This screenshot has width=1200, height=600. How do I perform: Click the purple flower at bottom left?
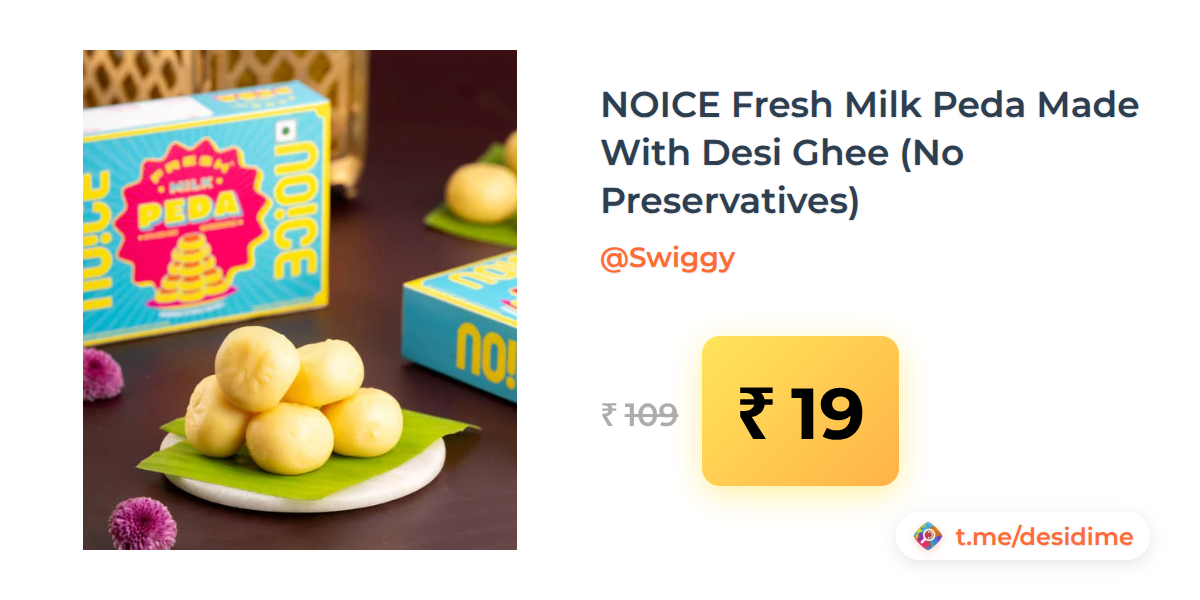pos(142,523)
